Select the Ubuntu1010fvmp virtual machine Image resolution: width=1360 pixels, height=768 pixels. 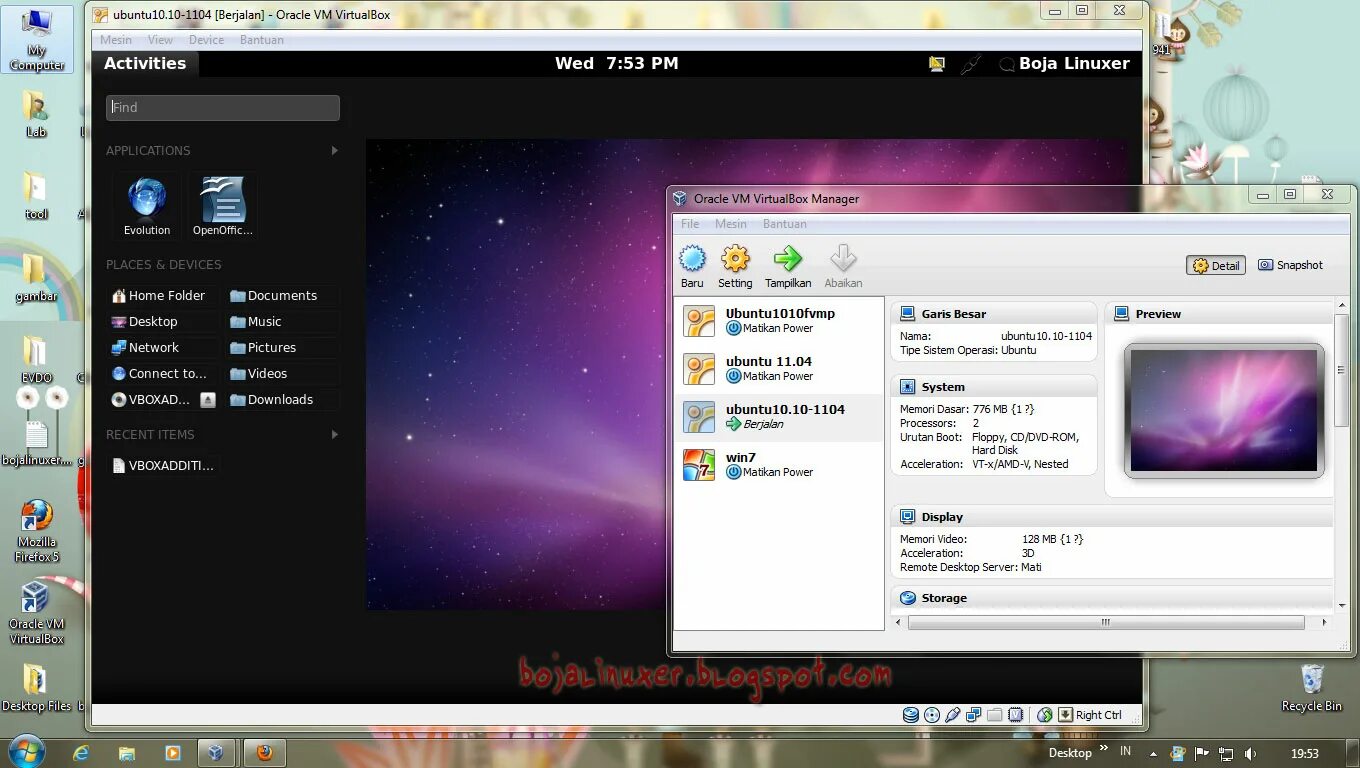779,321
